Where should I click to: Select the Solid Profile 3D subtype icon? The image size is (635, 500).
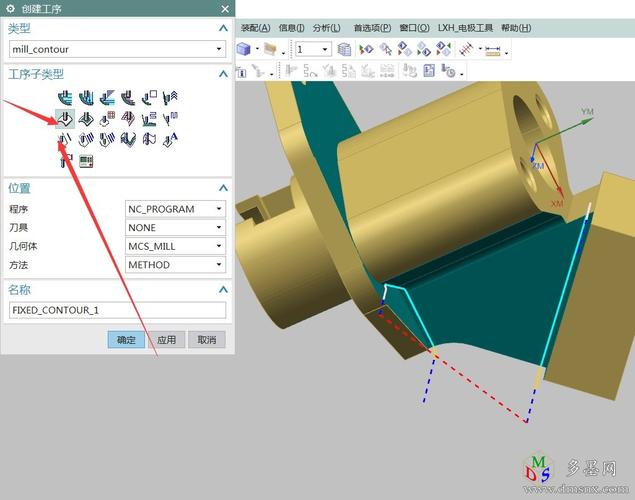click(128, 139)
